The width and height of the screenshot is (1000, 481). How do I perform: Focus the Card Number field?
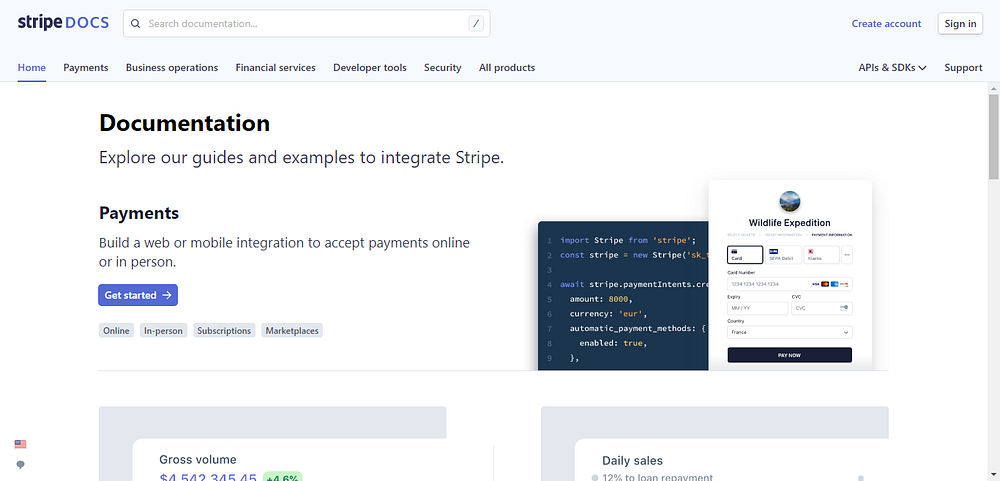point(790,284)
